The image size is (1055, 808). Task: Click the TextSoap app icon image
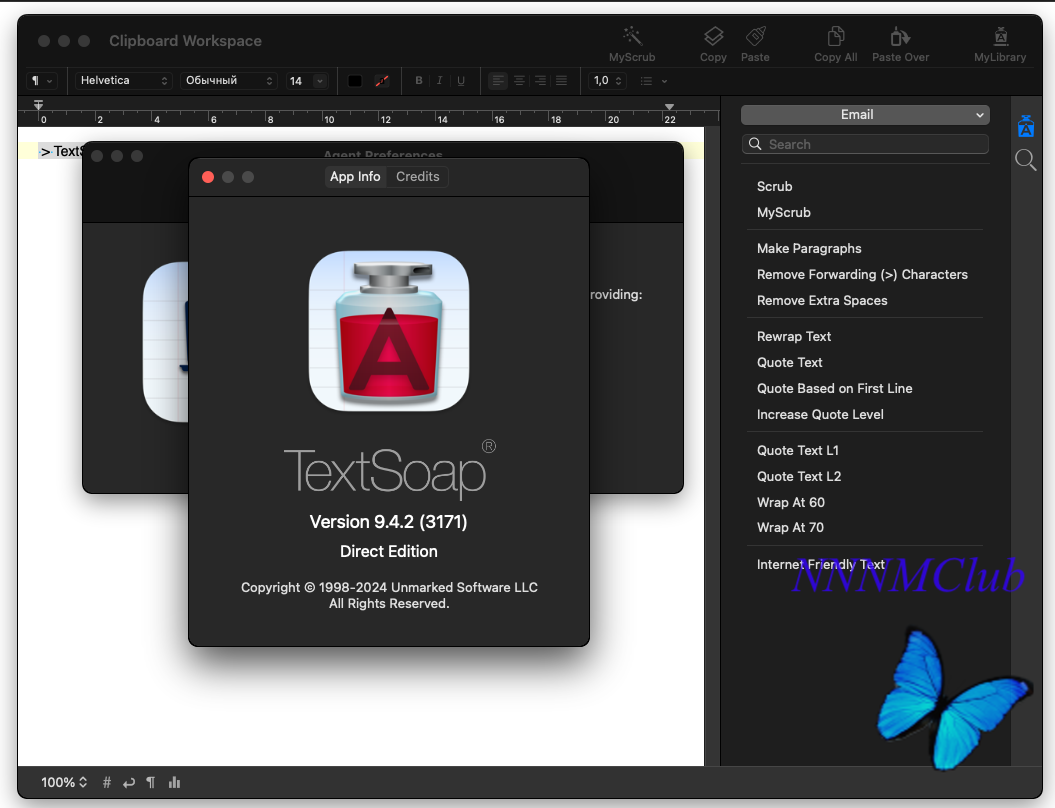[389, 331]
